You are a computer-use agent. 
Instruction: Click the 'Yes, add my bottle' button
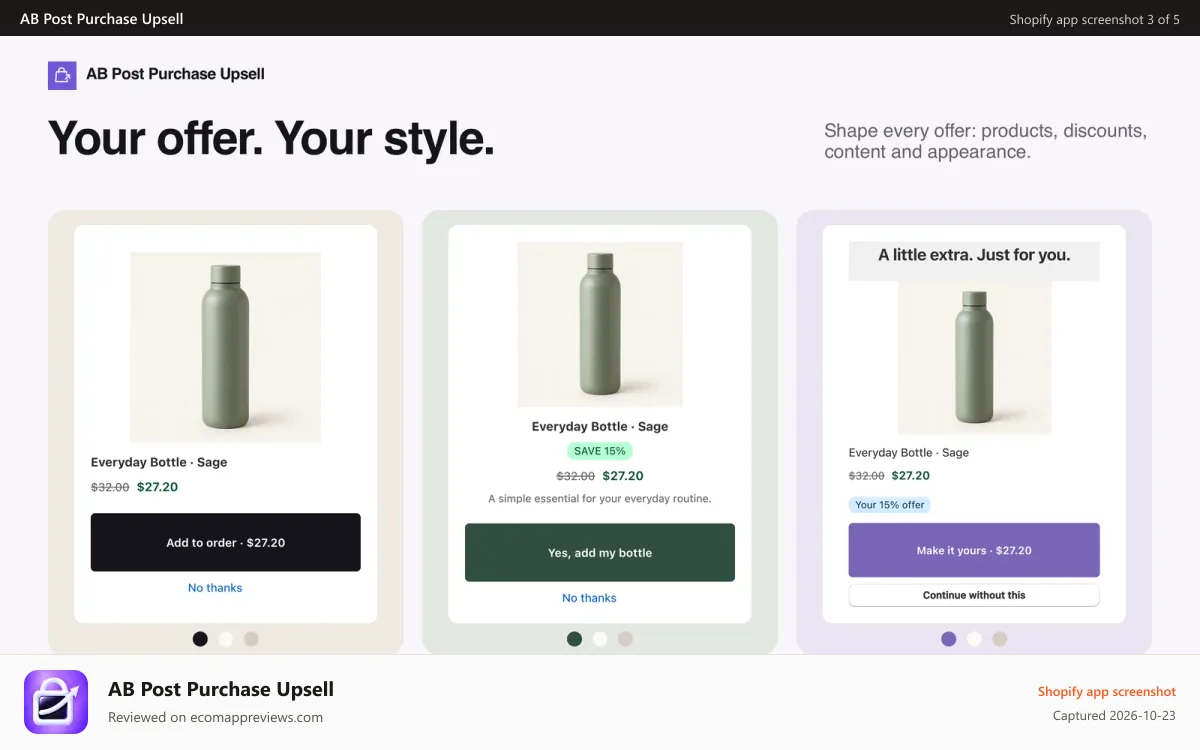coord(600,553)
